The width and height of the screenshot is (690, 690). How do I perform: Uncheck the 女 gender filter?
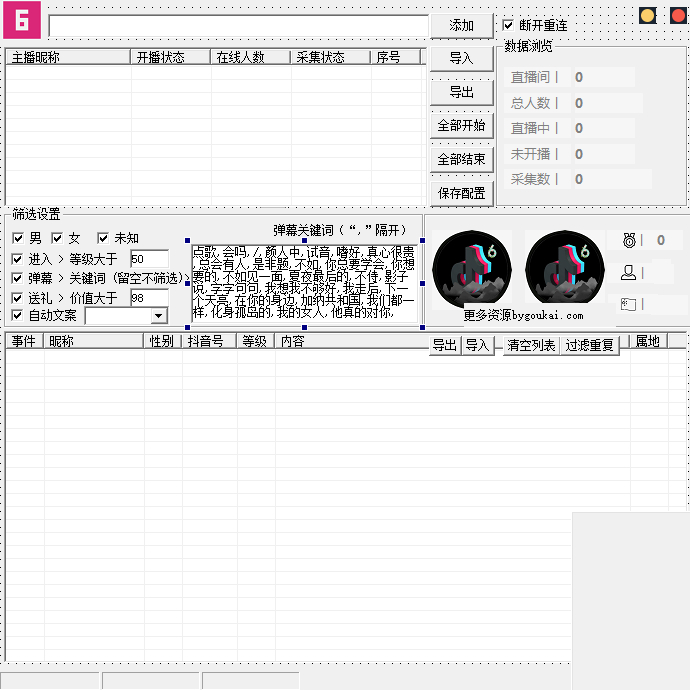[57, 238]
